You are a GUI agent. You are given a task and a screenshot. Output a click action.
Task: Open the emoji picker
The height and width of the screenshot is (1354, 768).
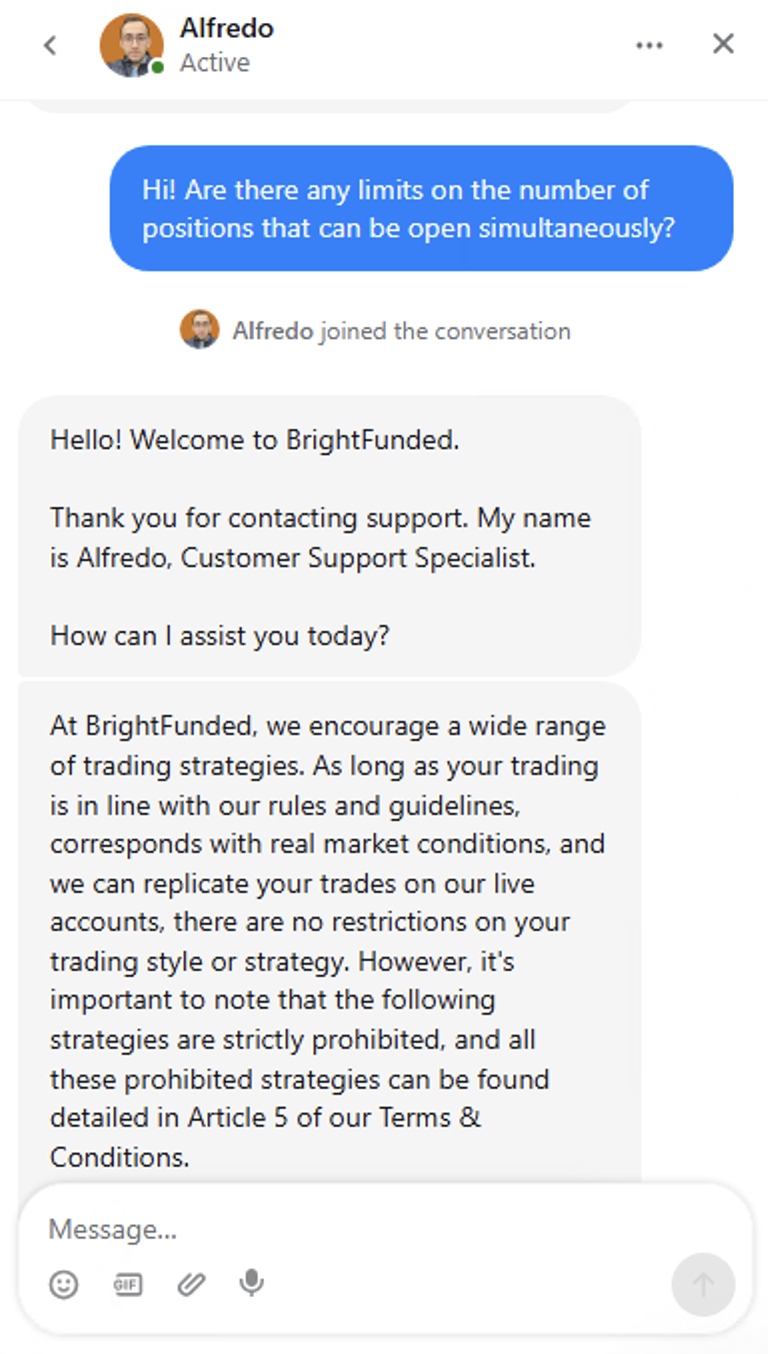click(x=64, y=1284)
